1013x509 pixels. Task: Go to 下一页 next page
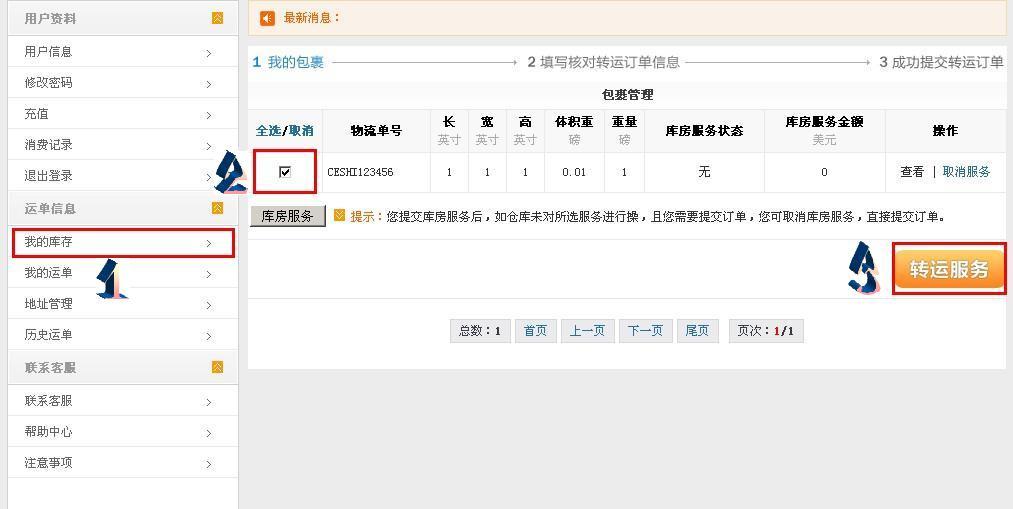click(x=645, y=331)
